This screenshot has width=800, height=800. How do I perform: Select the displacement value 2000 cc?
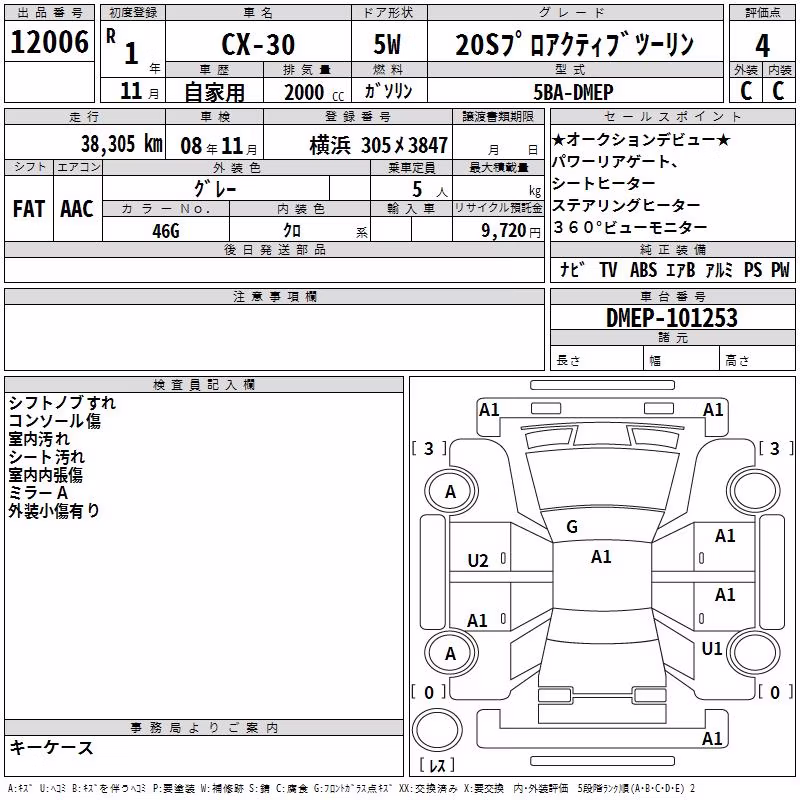click(314, 92)
